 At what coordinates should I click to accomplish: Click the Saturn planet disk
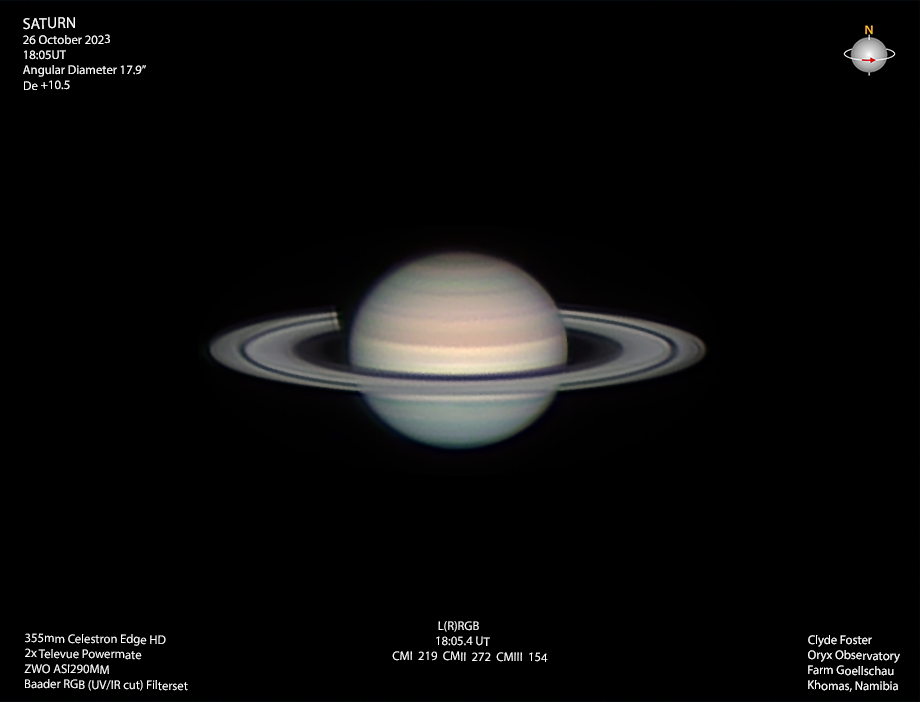tap(458, 350)
